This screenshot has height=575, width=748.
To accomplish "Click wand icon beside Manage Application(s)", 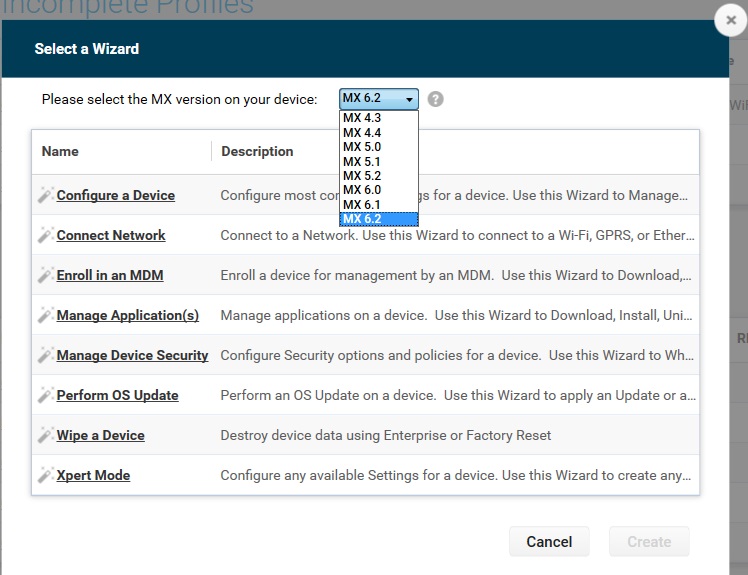I will (x=45, y=315).
